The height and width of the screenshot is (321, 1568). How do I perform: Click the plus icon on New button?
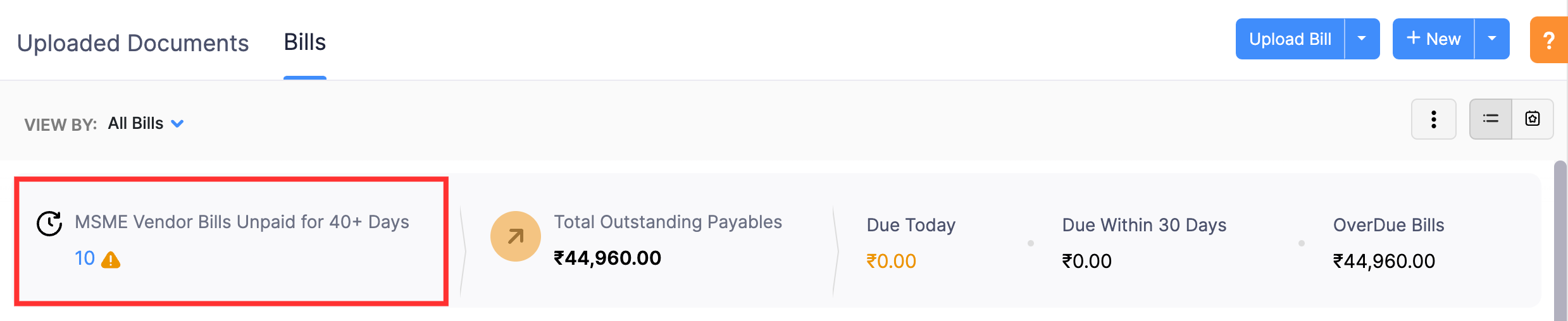coord(1413,39)
